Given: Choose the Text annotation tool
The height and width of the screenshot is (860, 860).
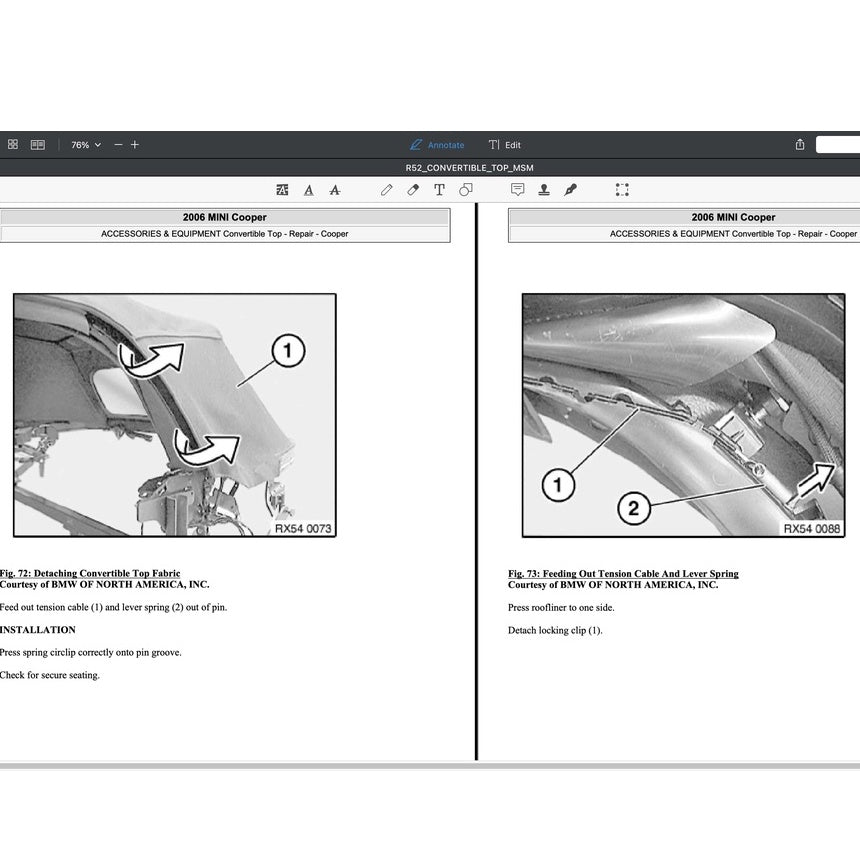Looking at the screenshot, I should pos(439,189).
